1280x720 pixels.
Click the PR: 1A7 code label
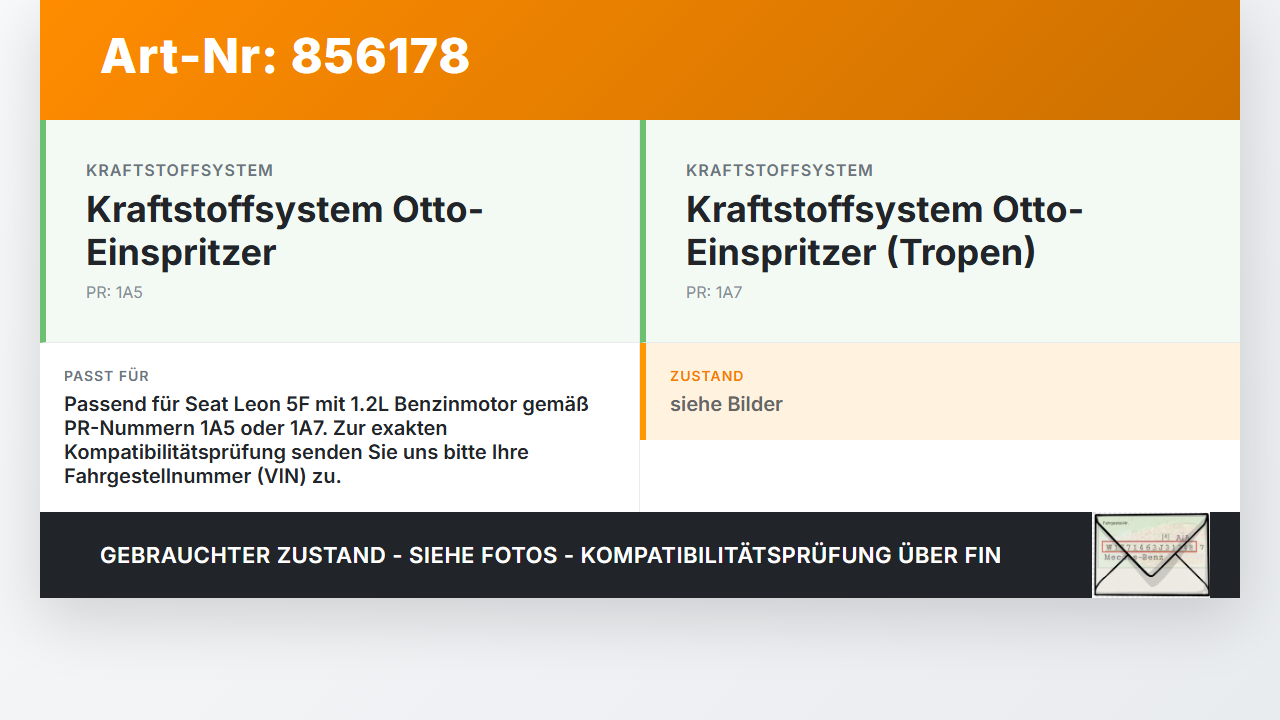pyautogui.click(x=714, y=293)
